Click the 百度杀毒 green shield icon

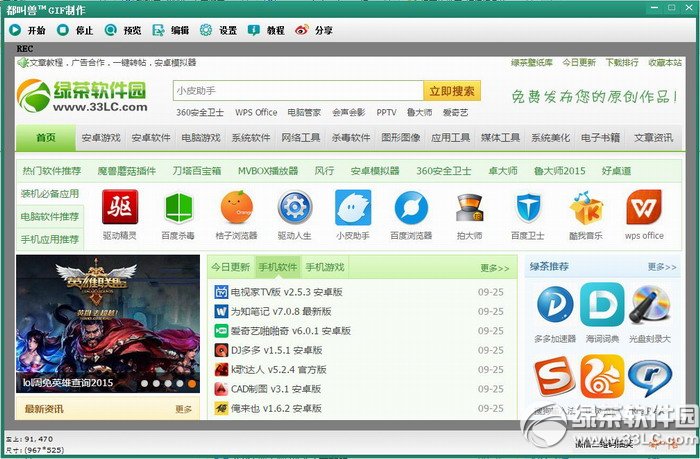point(178,208)
